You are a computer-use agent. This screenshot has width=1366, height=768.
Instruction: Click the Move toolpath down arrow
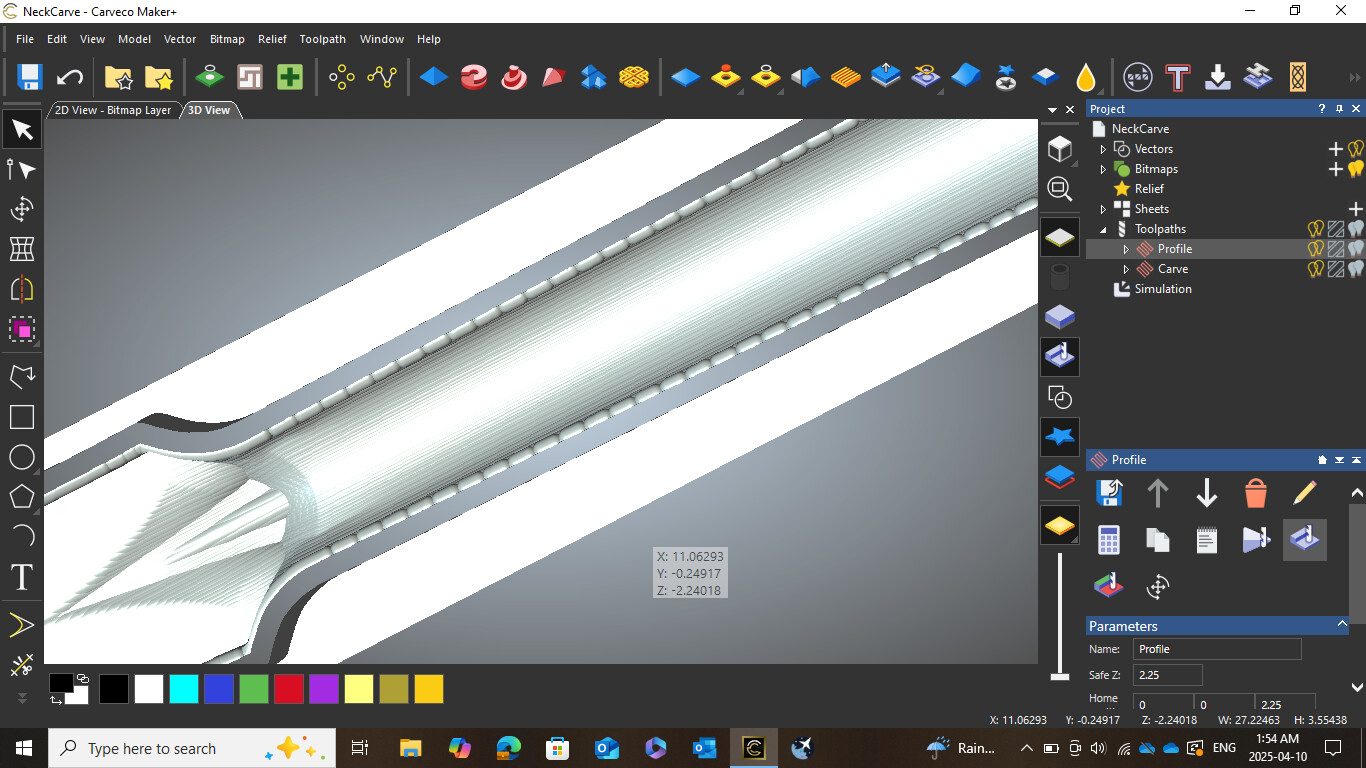[x=1207, y=492]
